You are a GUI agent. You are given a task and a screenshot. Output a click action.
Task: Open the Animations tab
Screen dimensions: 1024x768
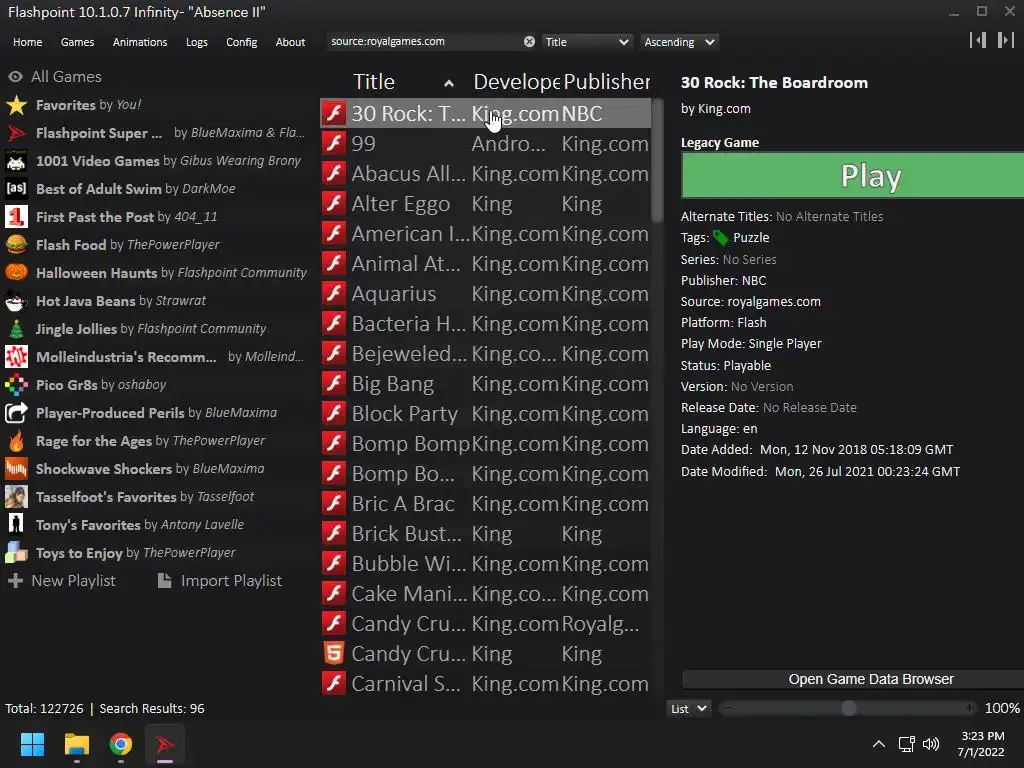coord(140,42)
